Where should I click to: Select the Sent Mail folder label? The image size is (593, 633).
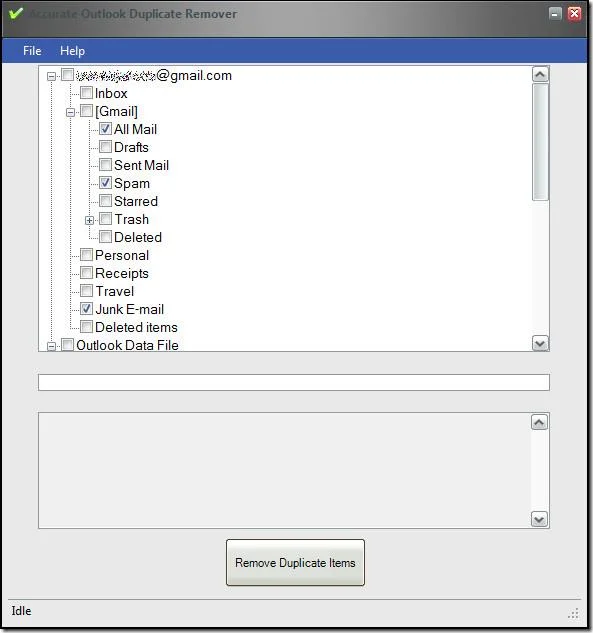[x=141, y=165]
